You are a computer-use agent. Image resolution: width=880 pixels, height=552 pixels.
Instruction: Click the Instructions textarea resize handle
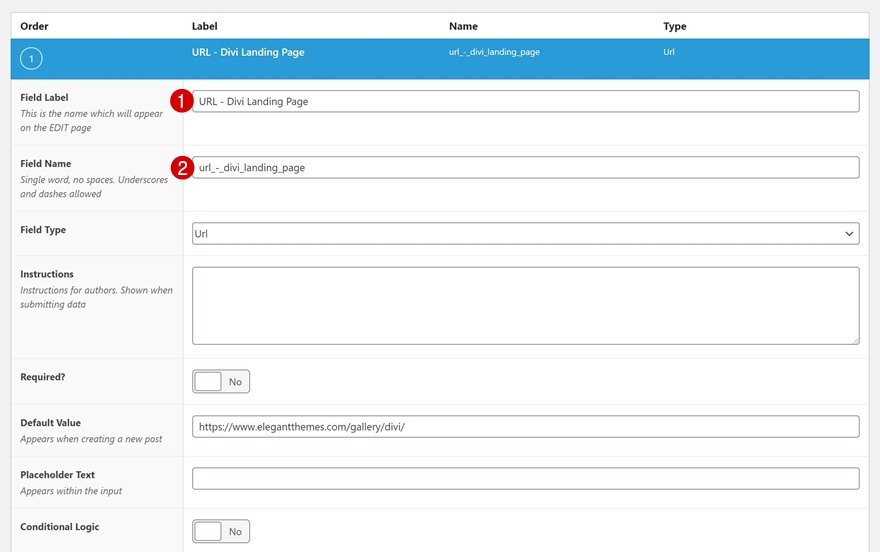click(x=854, y=339)
